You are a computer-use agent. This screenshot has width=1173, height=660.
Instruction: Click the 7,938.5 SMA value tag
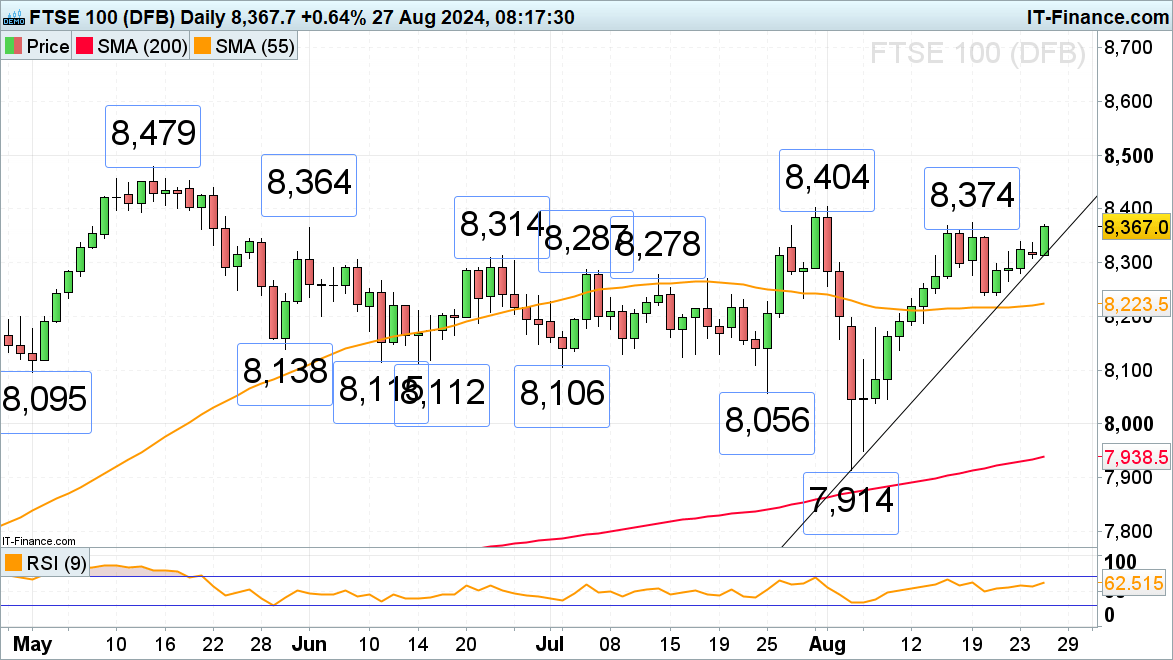pyautogui.click(x=1135, y=458)
